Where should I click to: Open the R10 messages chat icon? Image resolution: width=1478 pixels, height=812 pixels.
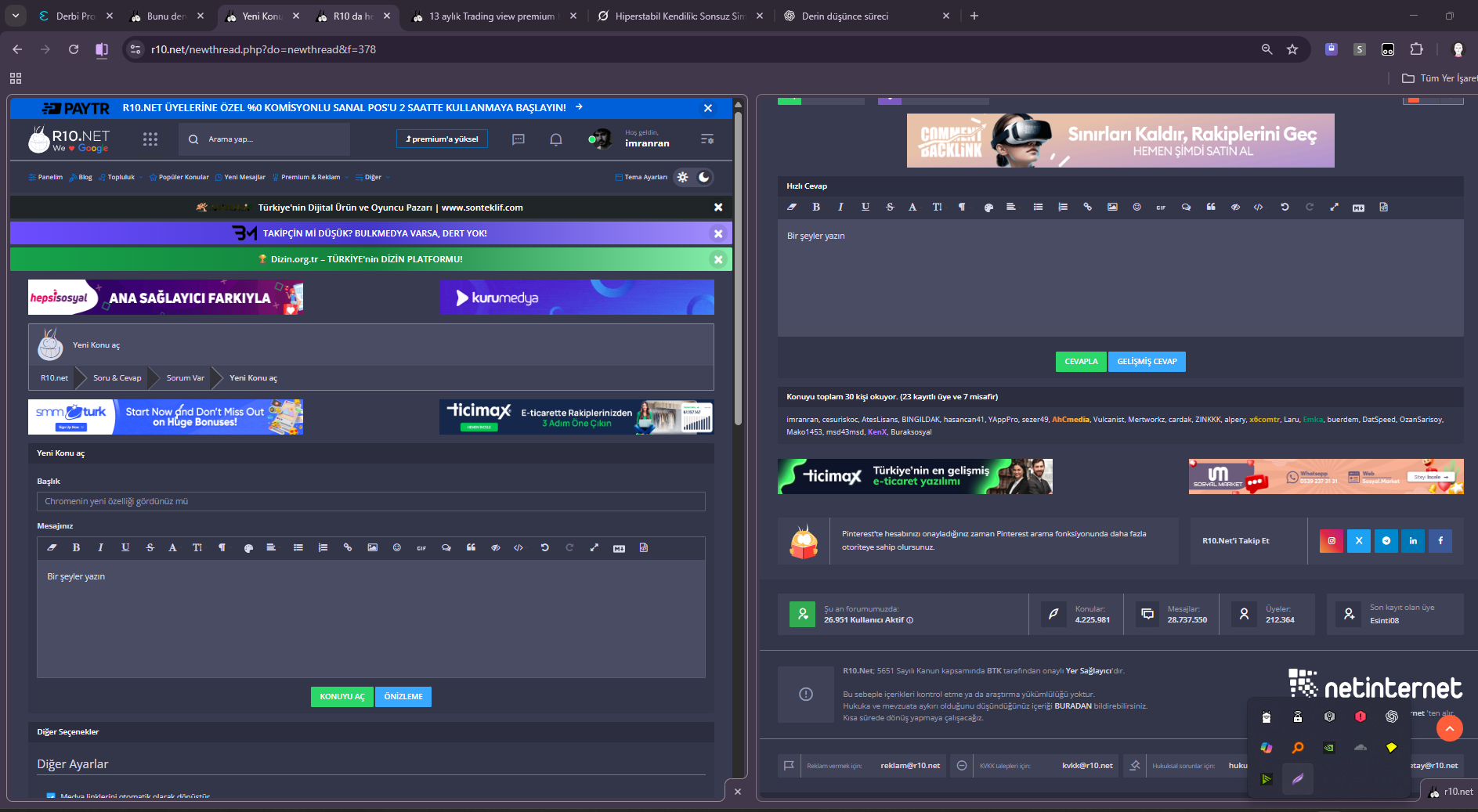point(519,139)
